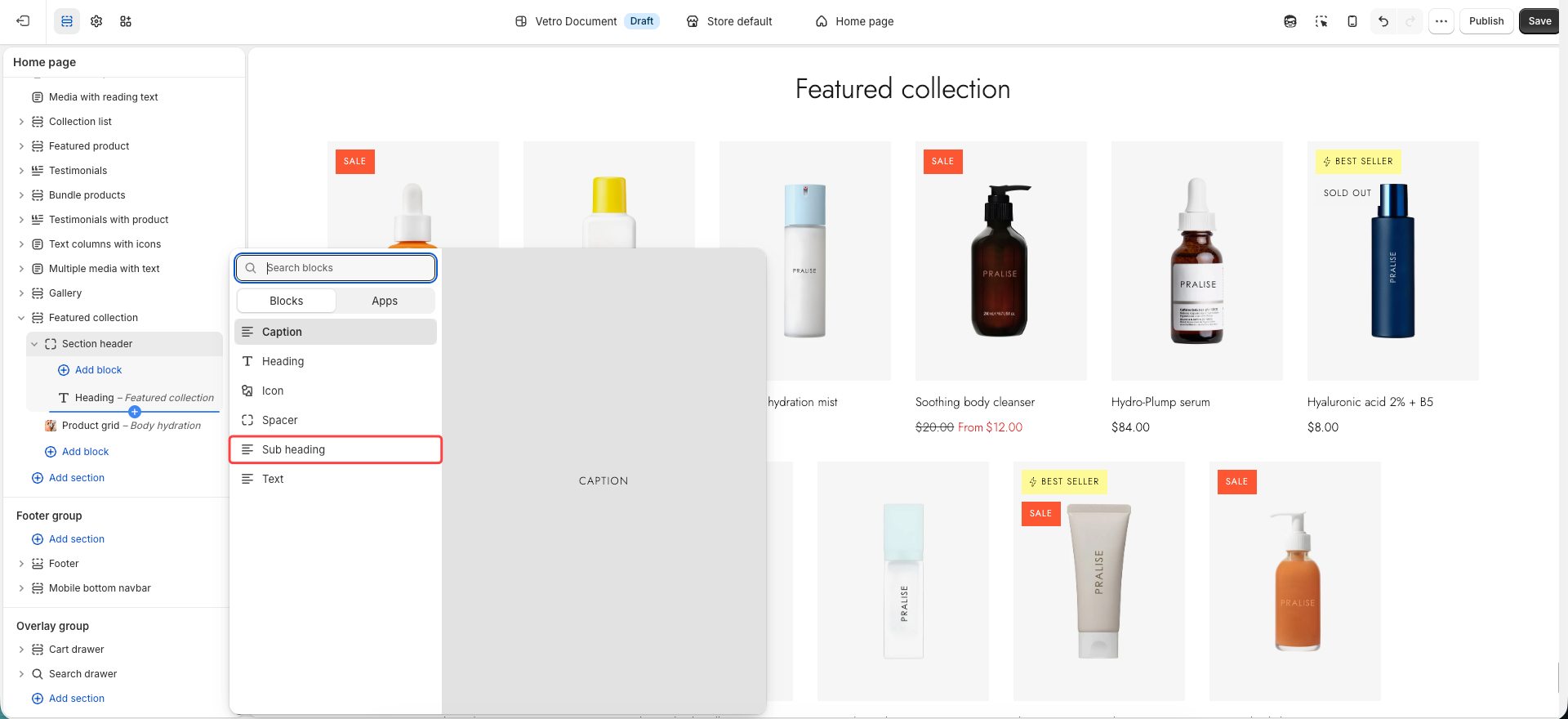
Task: Focus the Search blocks input field
Action: 336,268
